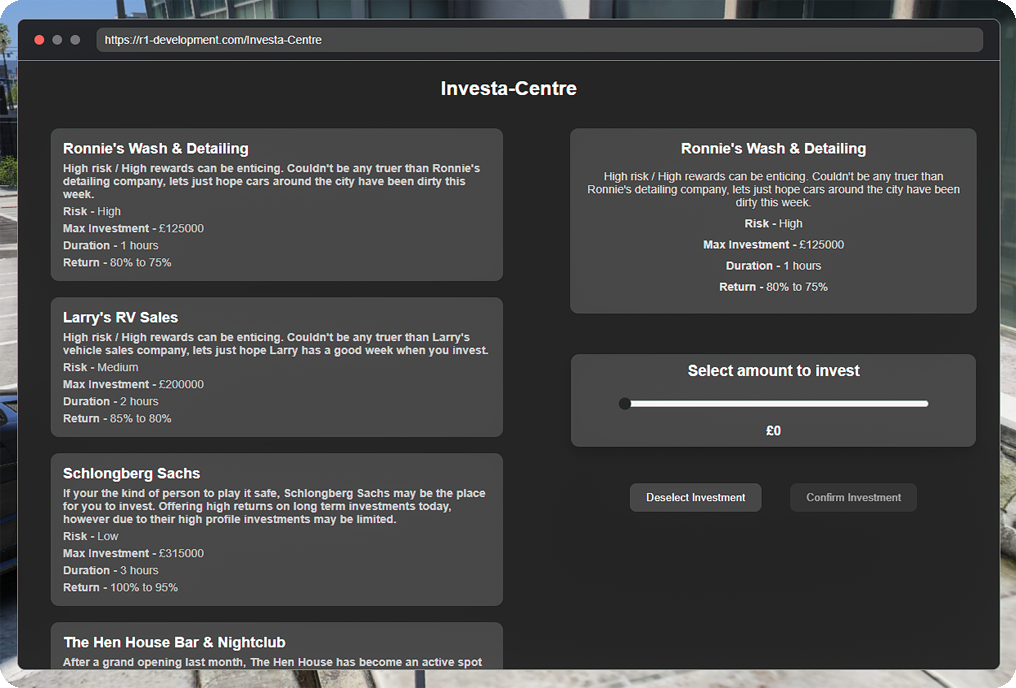Focus the URL address bar

pyautogui.click(x=539, y=40)
